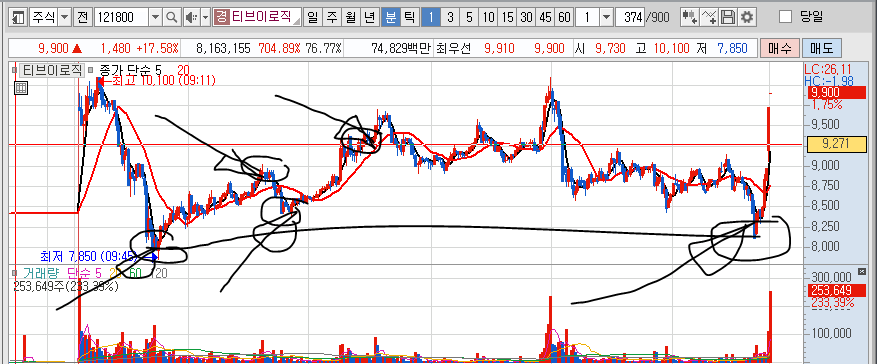This screenshot has width=877, height=364.
Task: Switch to the 일 daily period tab
Action: 312,18
